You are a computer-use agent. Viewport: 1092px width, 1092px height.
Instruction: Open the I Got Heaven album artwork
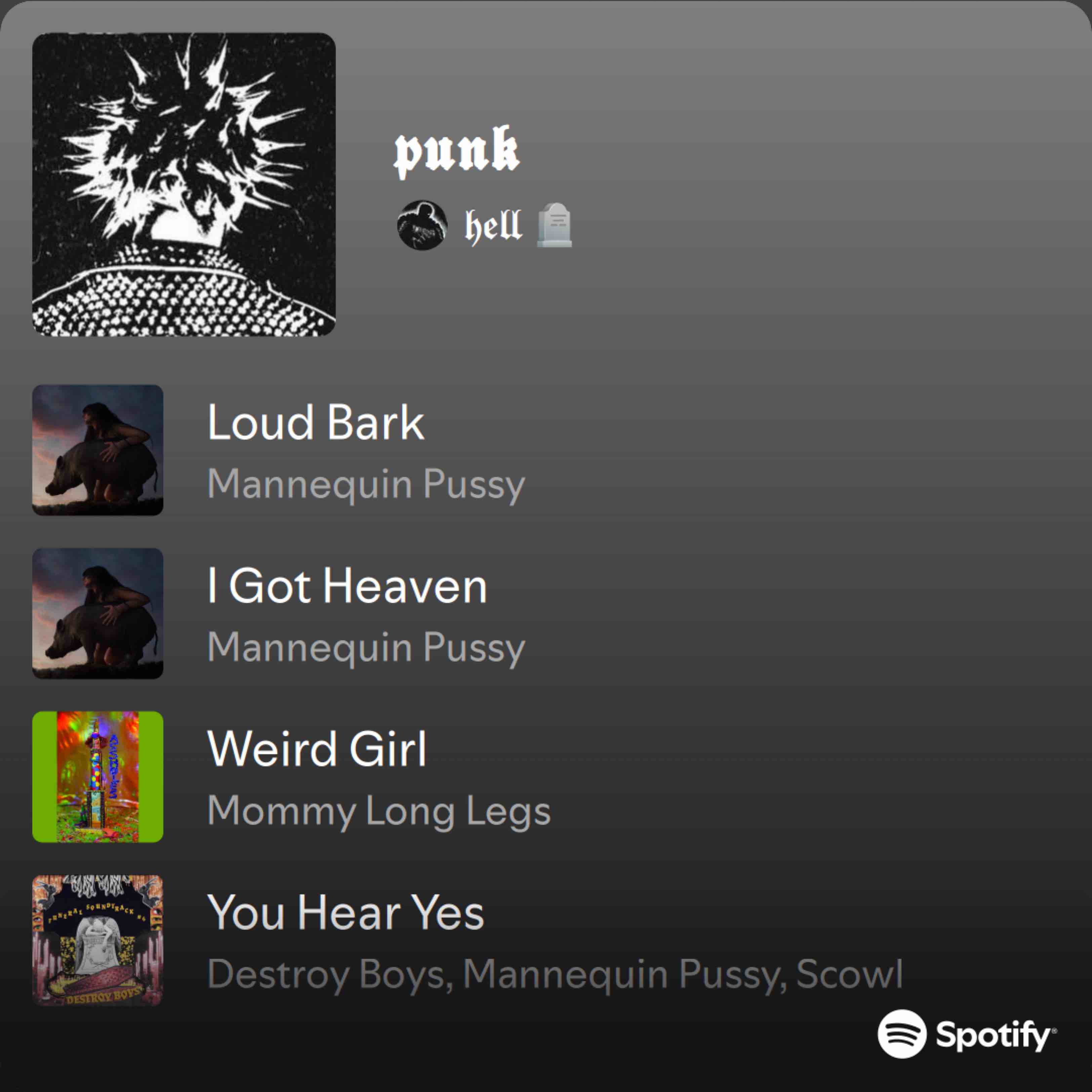point(98,613)
